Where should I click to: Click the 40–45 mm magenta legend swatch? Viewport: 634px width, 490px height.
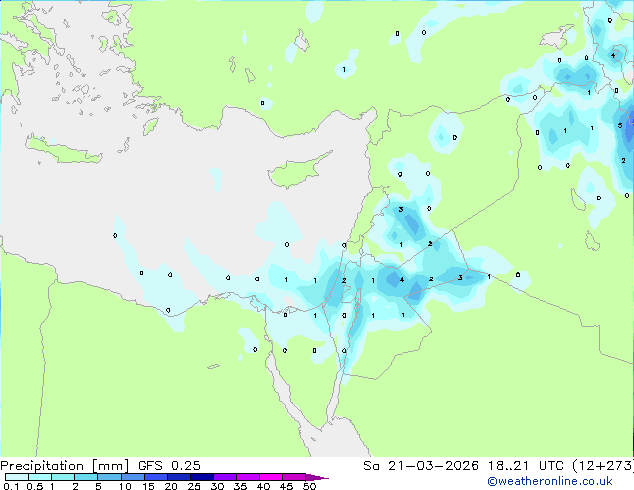[x=271, y=477]
